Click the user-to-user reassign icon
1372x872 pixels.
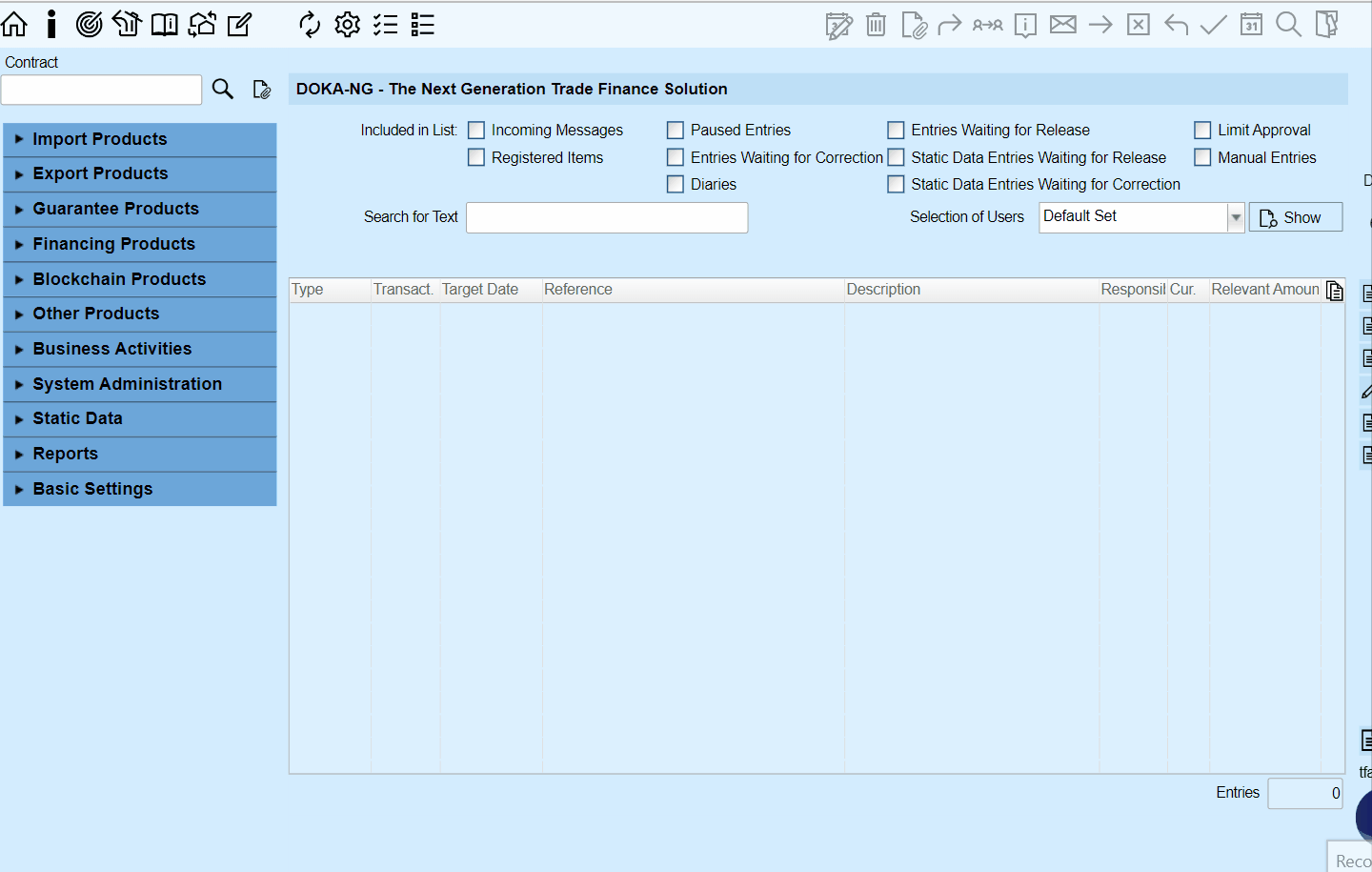988,25
